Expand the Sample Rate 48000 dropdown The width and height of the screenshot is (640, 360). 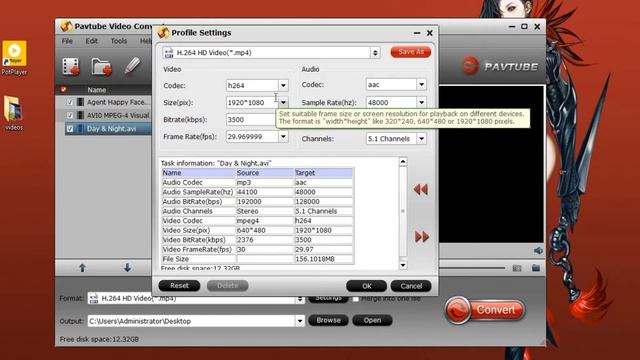coord(421,102)
